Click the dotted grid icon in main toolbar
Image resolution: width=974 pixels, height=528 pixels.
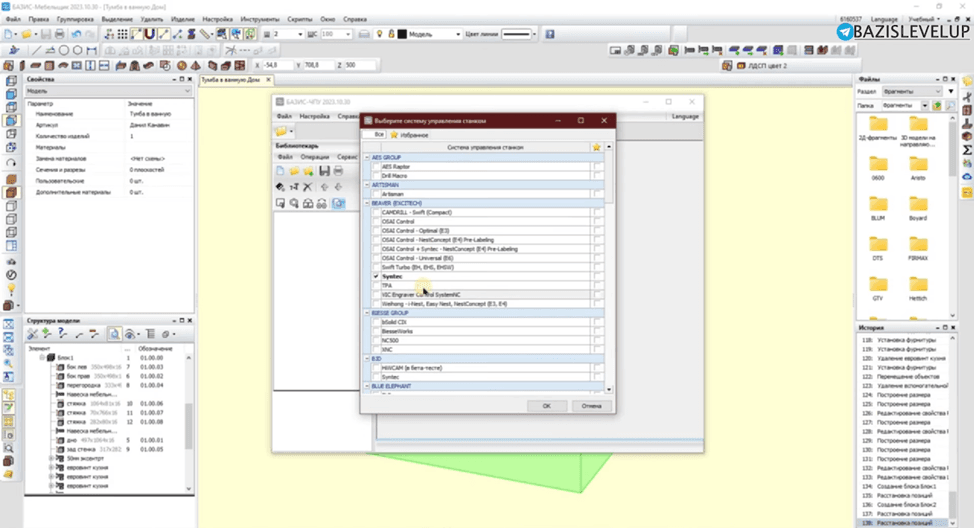pos(122,34)
